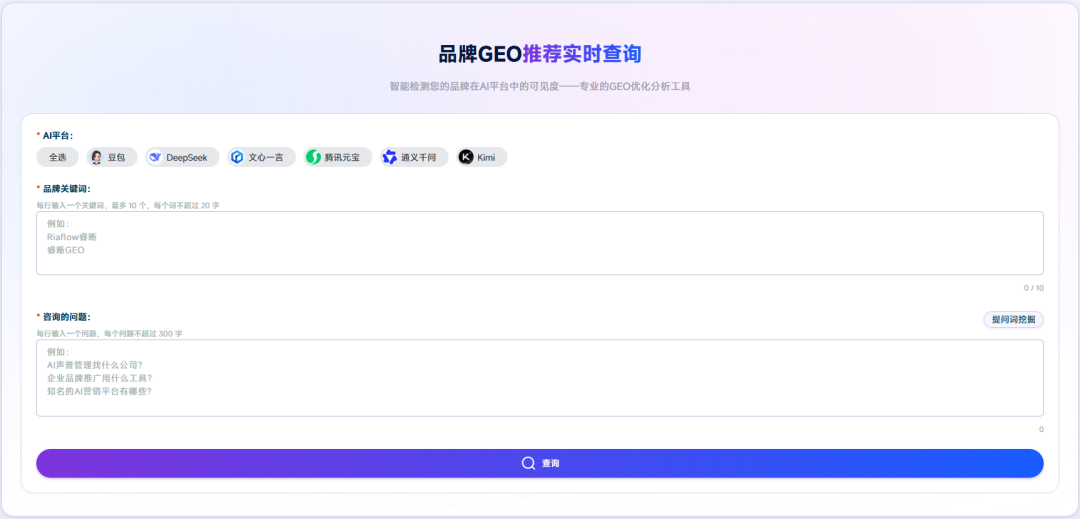Click the black Kimi K logo icon

point(466,157)
